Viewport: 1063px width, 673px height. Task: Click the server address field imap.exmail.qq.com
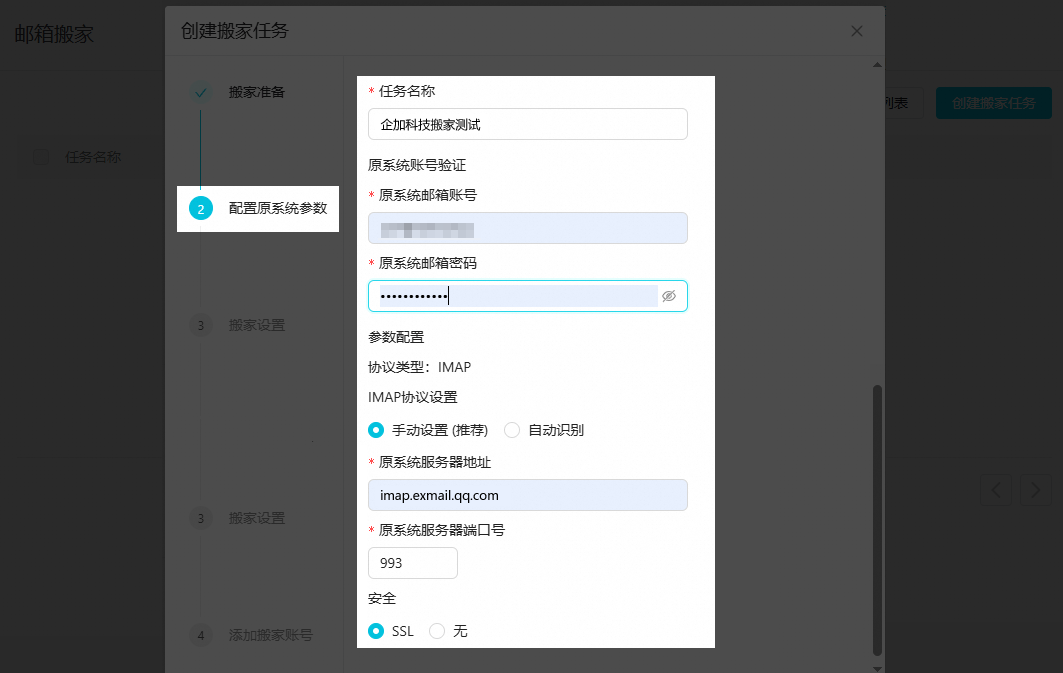click(527, 495)
